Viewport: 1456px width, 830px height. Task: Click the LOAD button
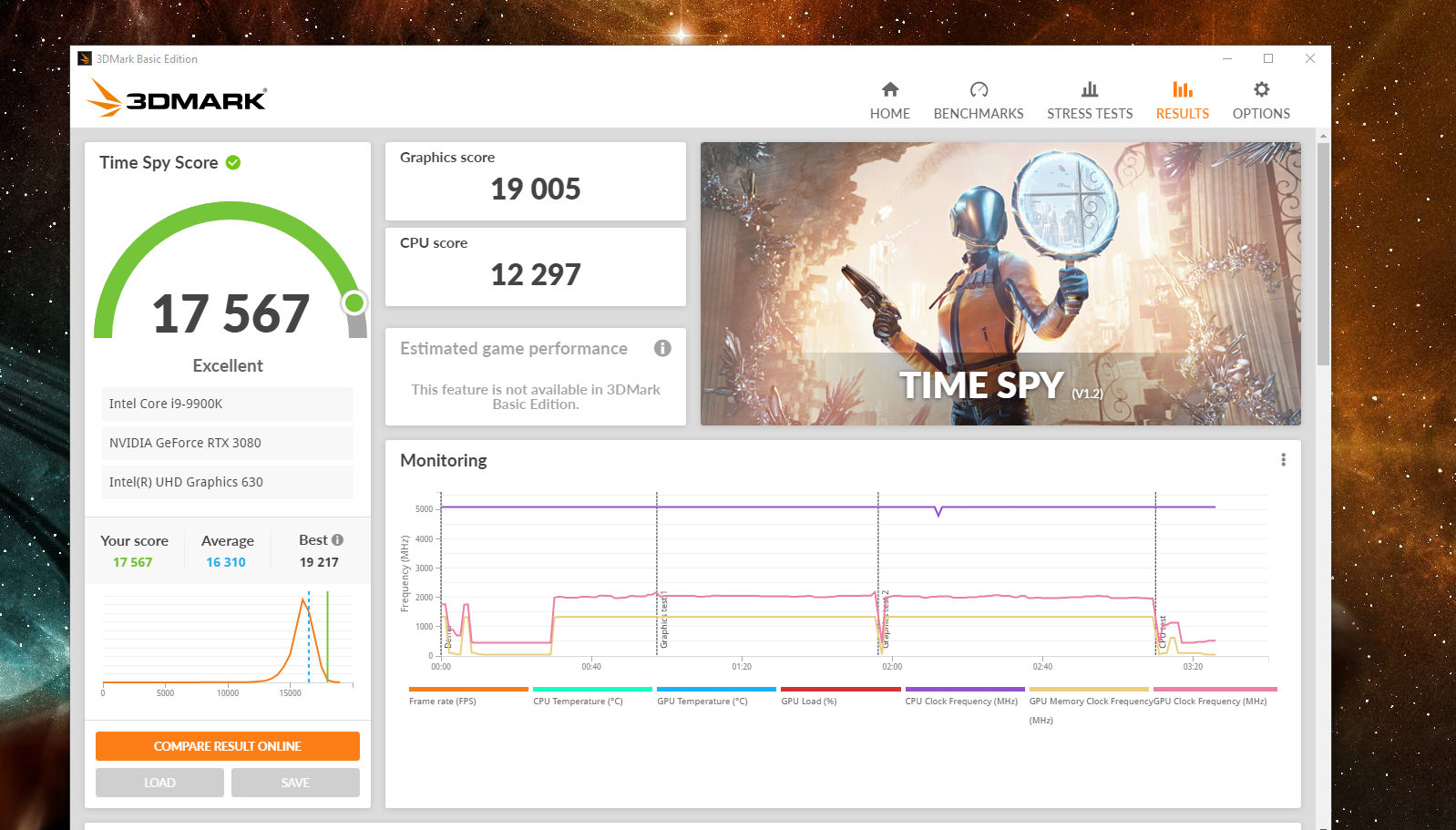point(159,783)
